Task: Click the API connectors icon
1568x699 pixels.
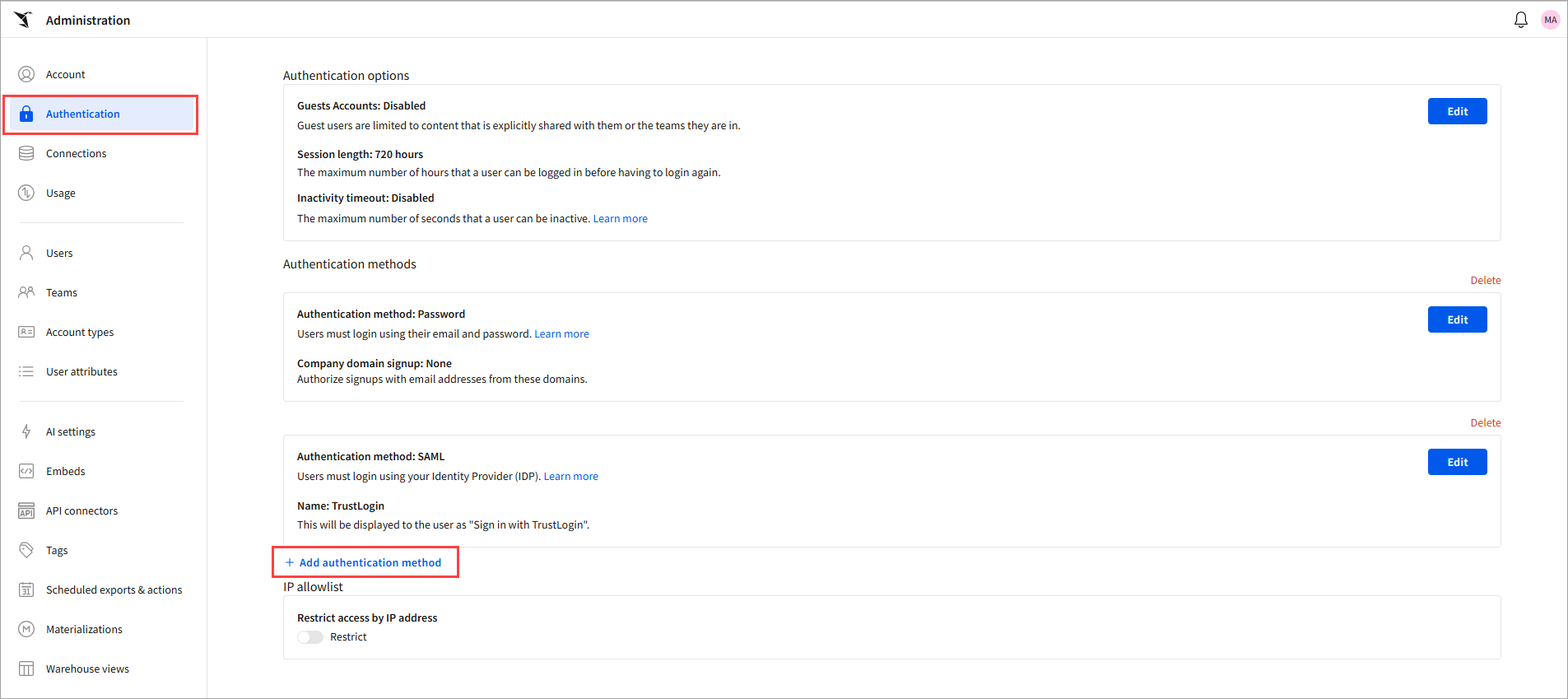Action: [x=26, y=510]
